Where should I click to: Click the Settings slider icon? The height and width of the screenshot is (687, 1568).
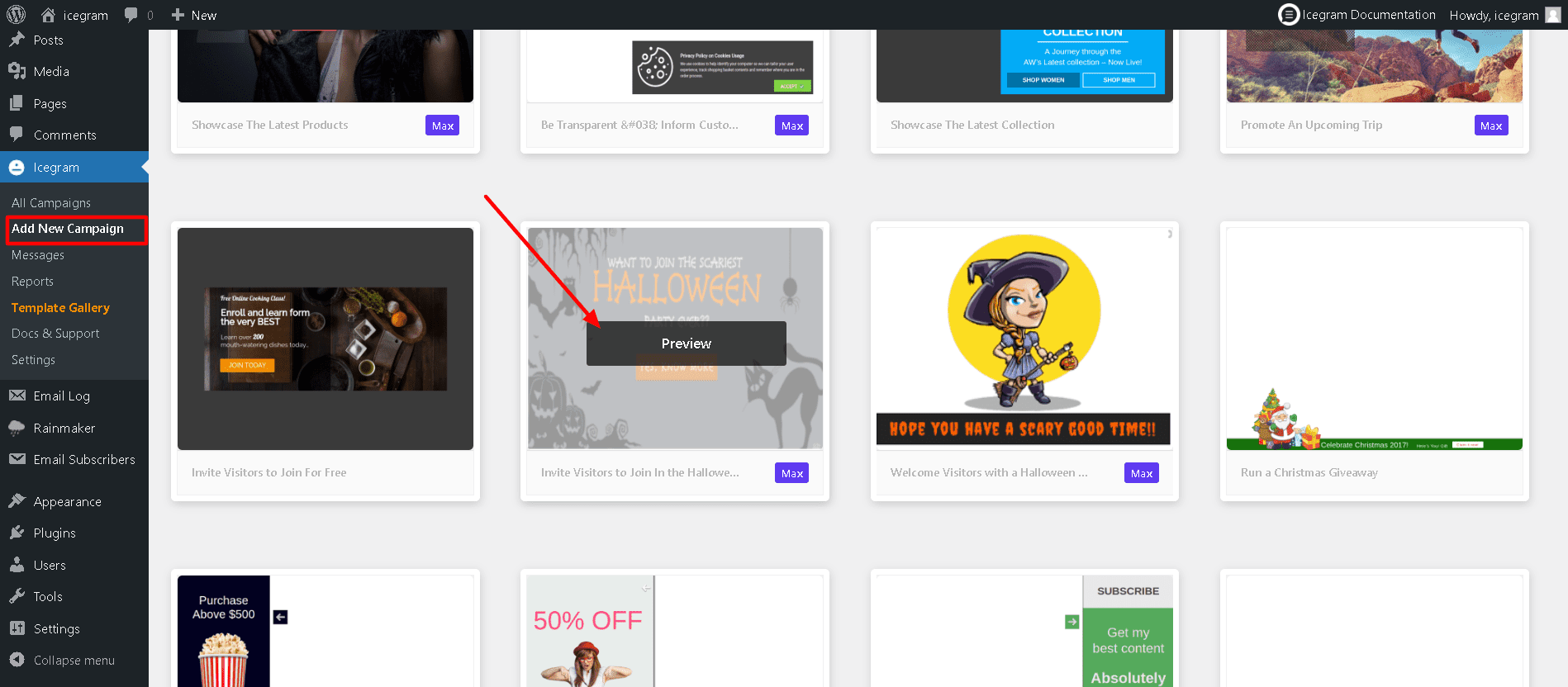(17, 628)
